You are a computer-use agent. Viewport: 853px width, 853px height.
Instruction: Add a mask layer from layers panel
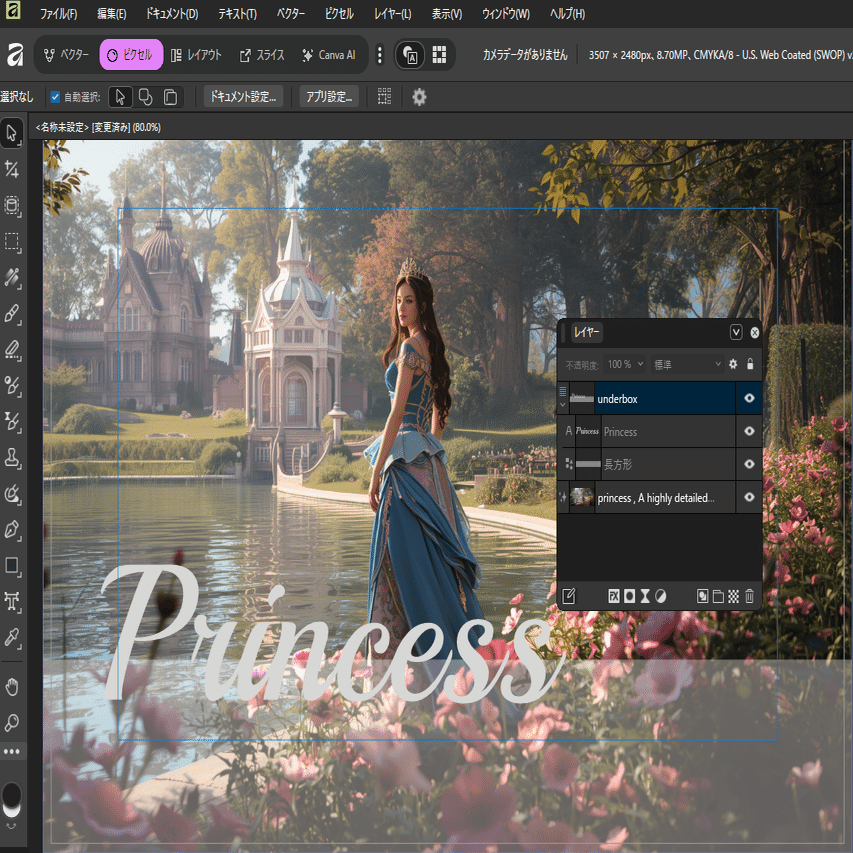pos(629,596)
